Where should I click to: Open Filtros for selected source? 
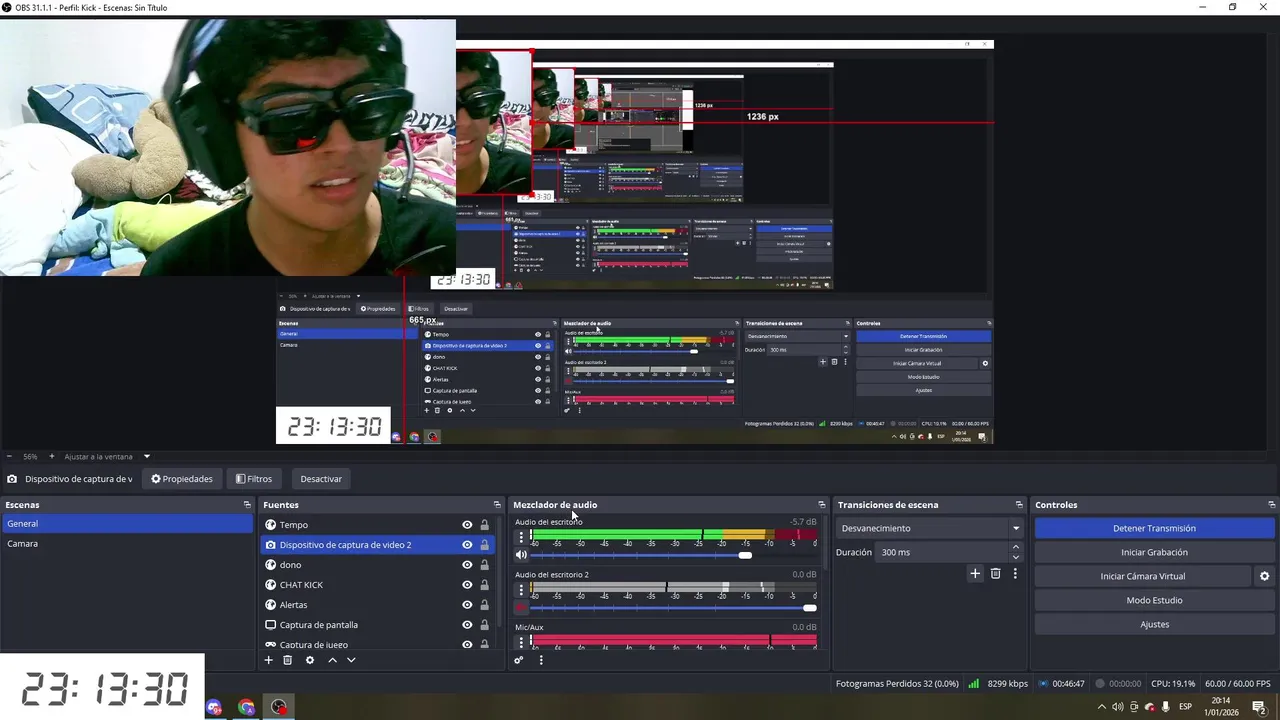[x=254, y=479]
